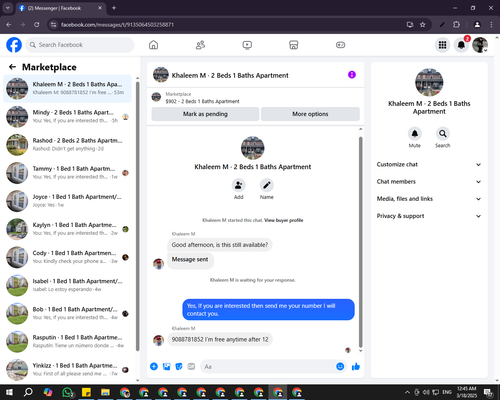The width and height of the screenshot is (500, 400).
Task: Open the tab search dropdown arrow
Action: 7,8
